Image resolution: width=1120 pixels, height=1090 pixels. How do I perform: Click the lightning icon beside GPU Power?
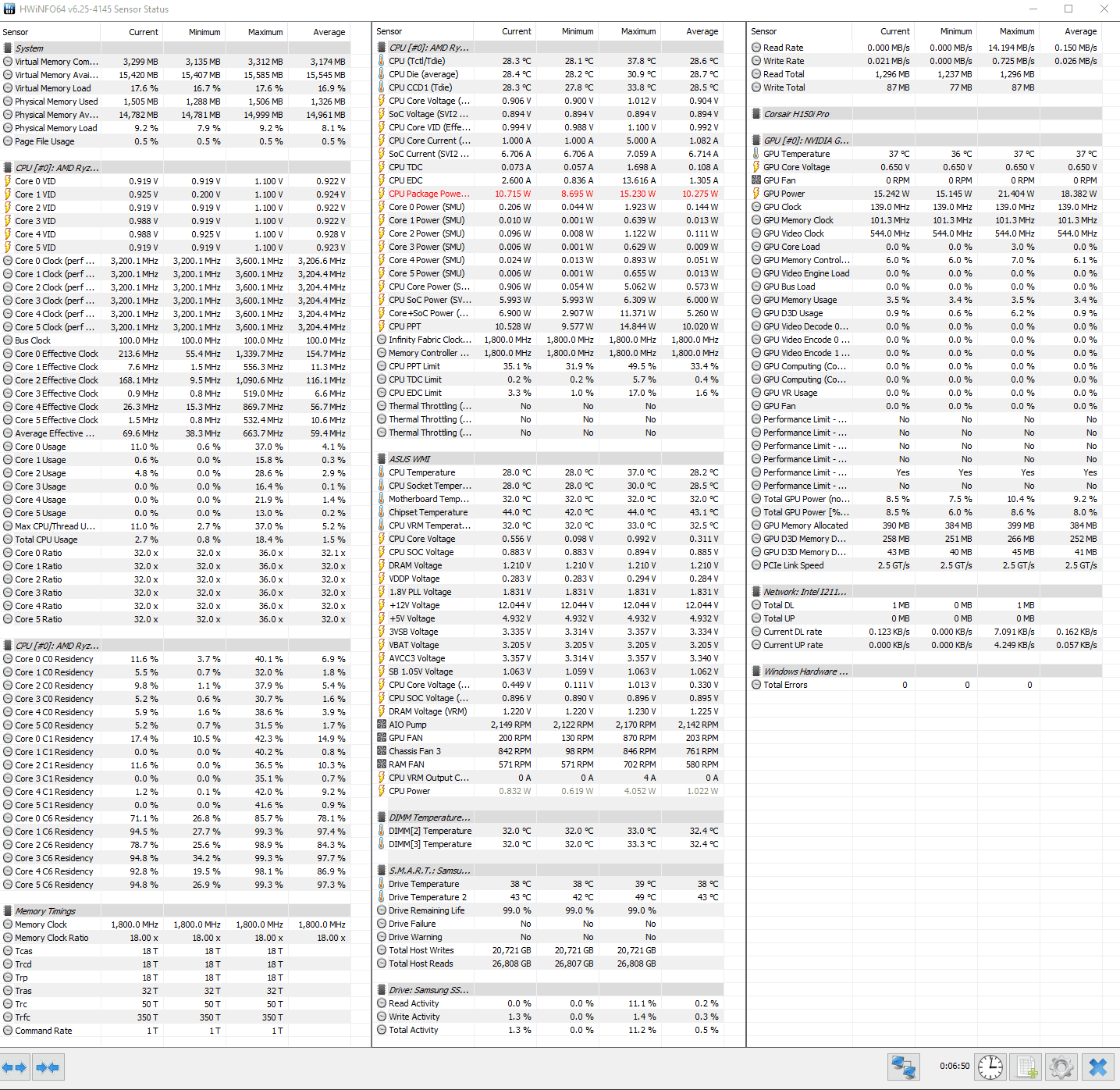(756, 194)
